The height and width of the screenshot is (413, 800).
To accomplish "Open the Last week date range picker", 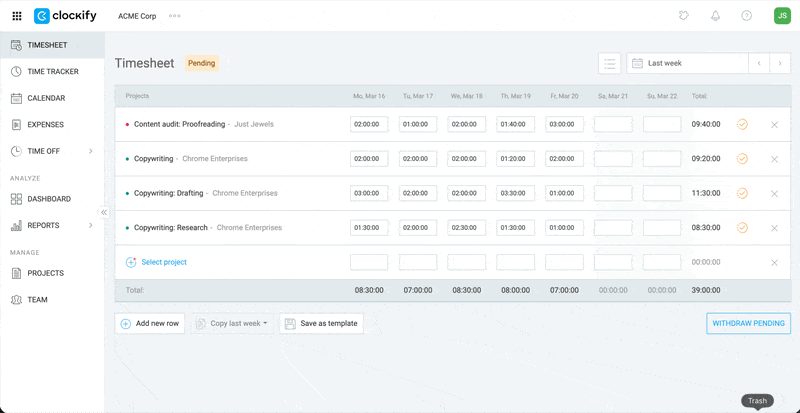I will pos(688,63).
